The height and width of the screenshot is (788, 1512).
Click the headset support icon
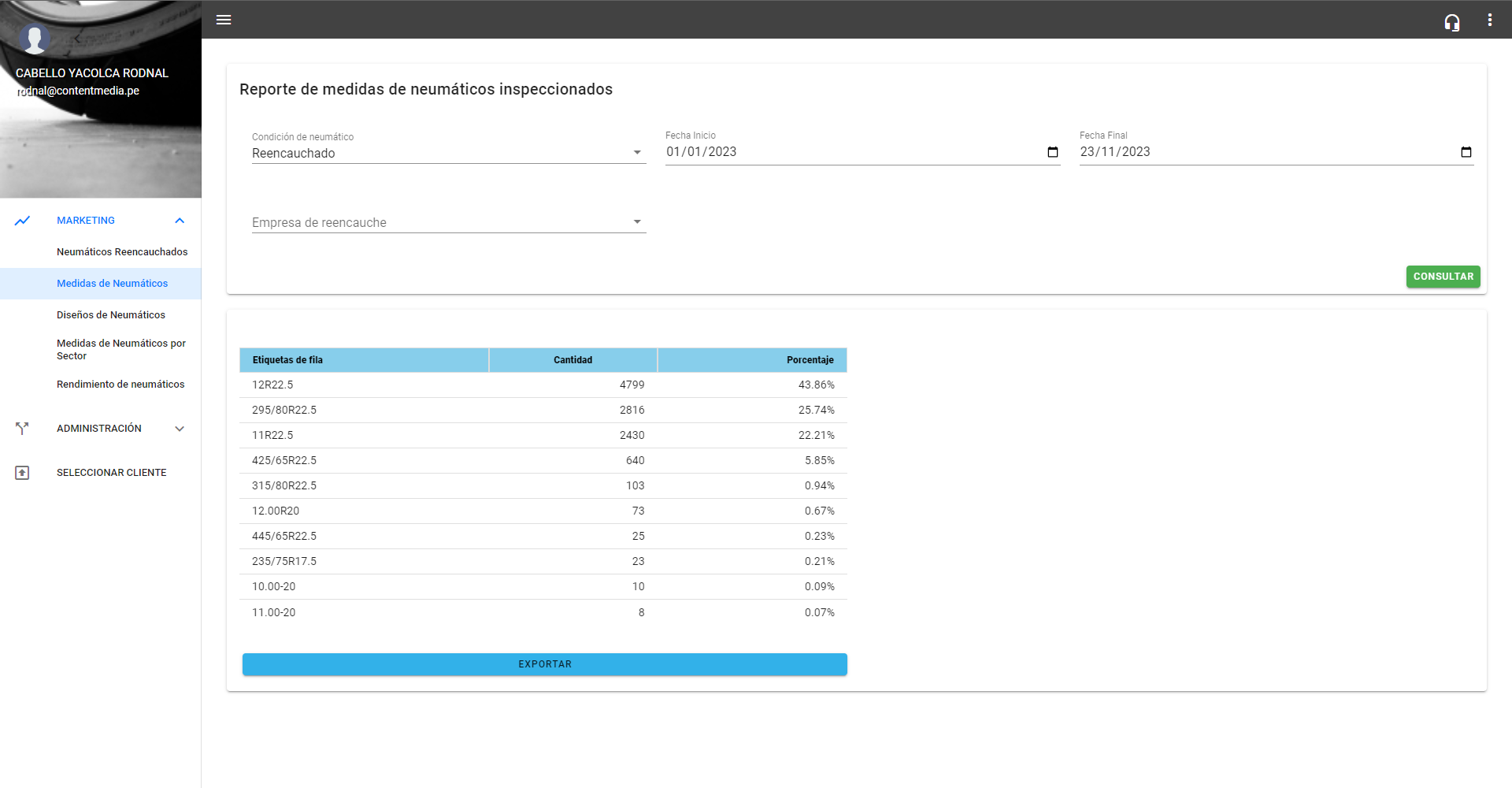pyautogui.click(x=1451, y=22)
